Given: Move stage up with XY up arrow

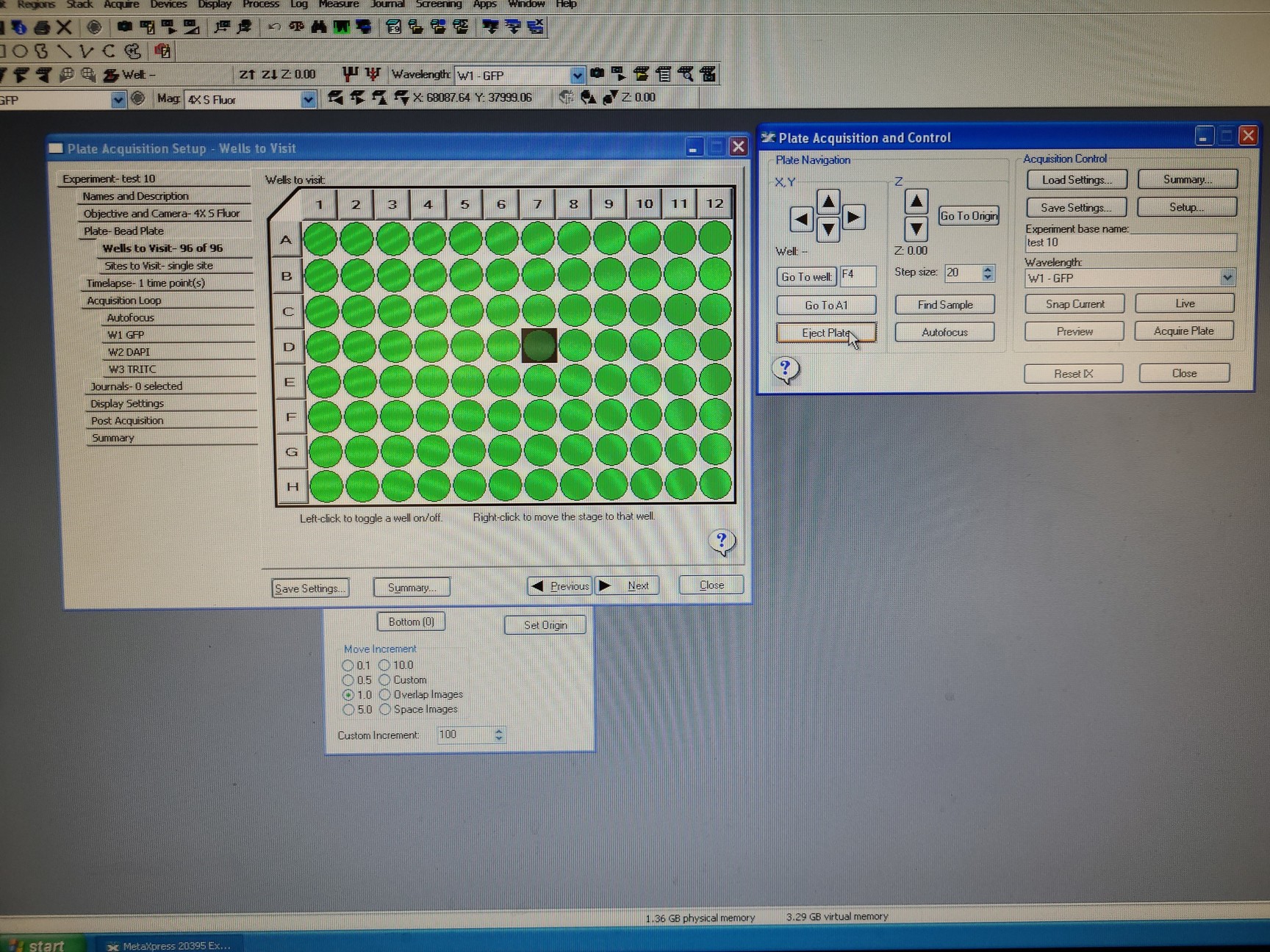Looking at the screenshot, I should [828, 201].
